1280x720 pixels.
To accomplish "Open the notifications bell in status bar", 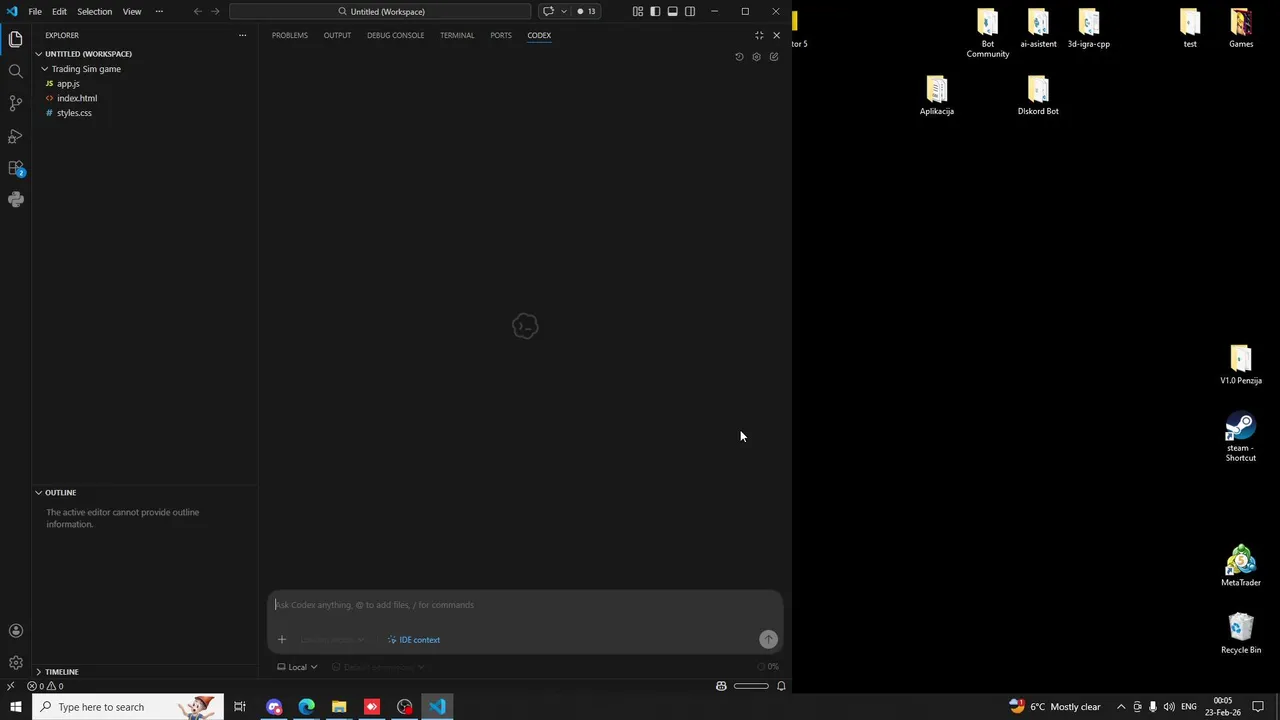I will pyautogui.click(x=781, y=686).
